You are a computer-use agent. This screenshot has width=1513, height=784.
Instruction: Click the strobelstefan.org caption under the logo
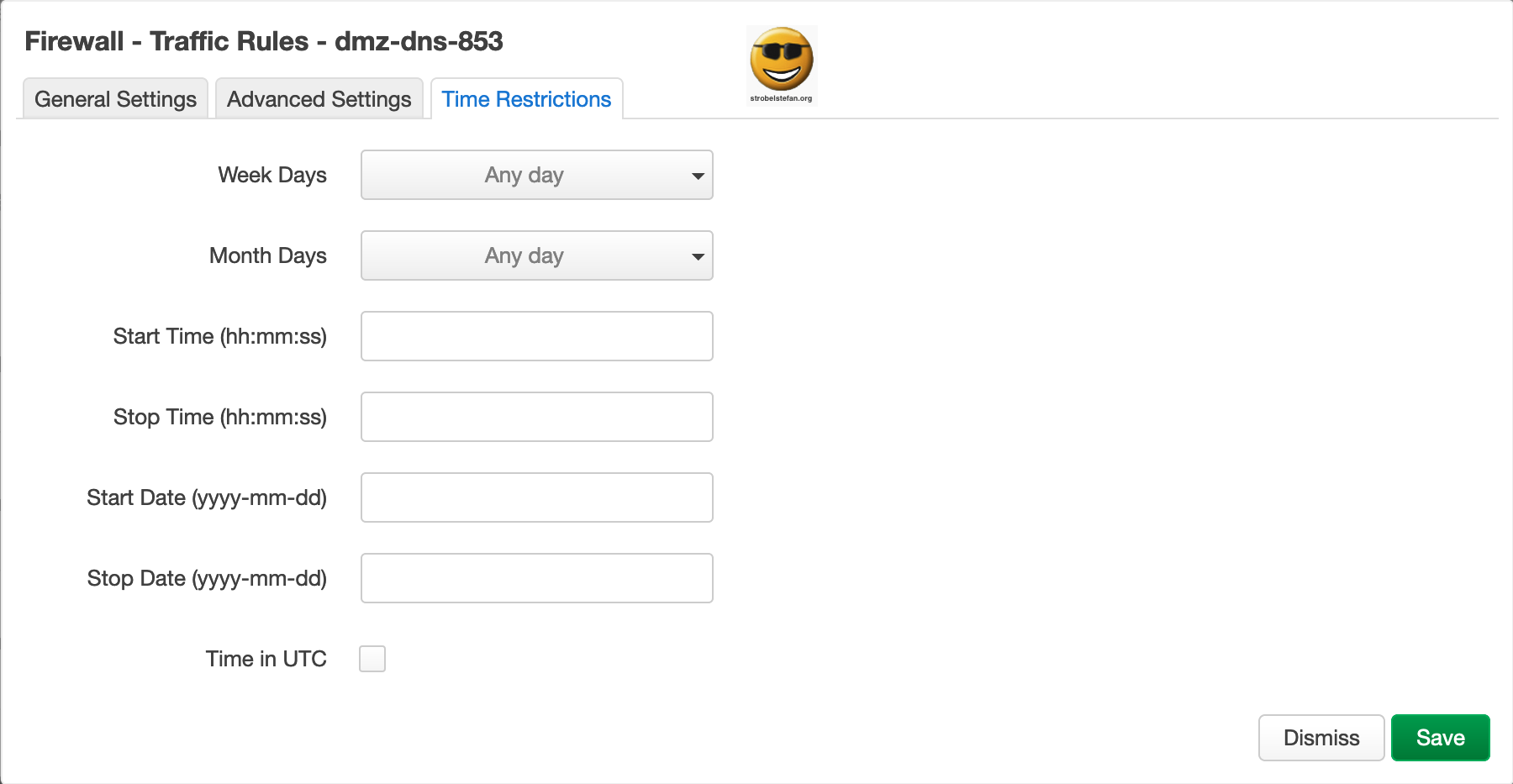(x=781, y=98)
